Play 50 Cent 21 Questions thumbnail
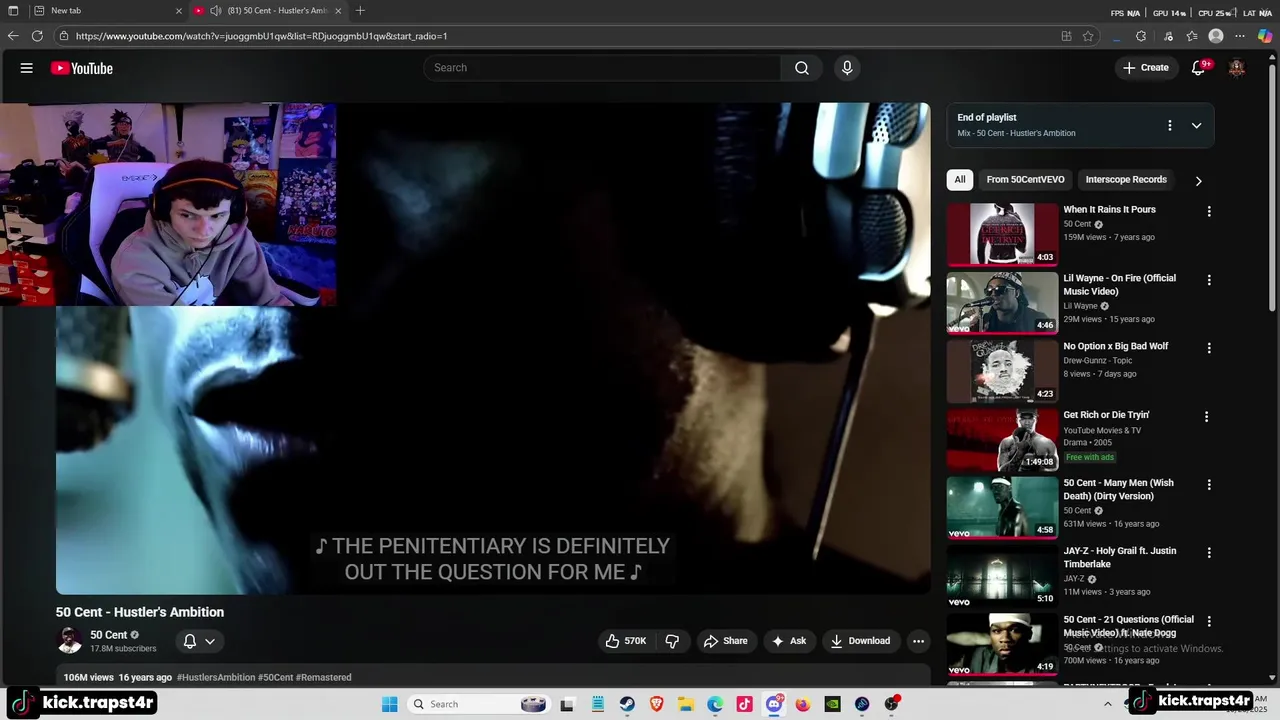This screenshot has height=720, width=1280. click(x=1002, y=644)
